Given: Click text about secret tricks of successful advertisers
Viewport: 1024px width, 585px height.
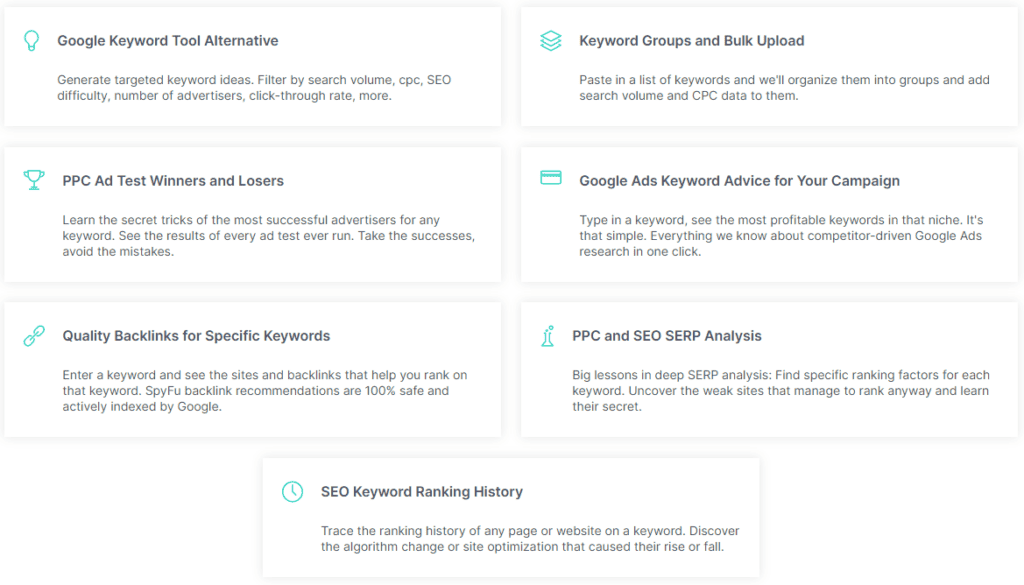Looking at the screenshot, I should [268, 236].
